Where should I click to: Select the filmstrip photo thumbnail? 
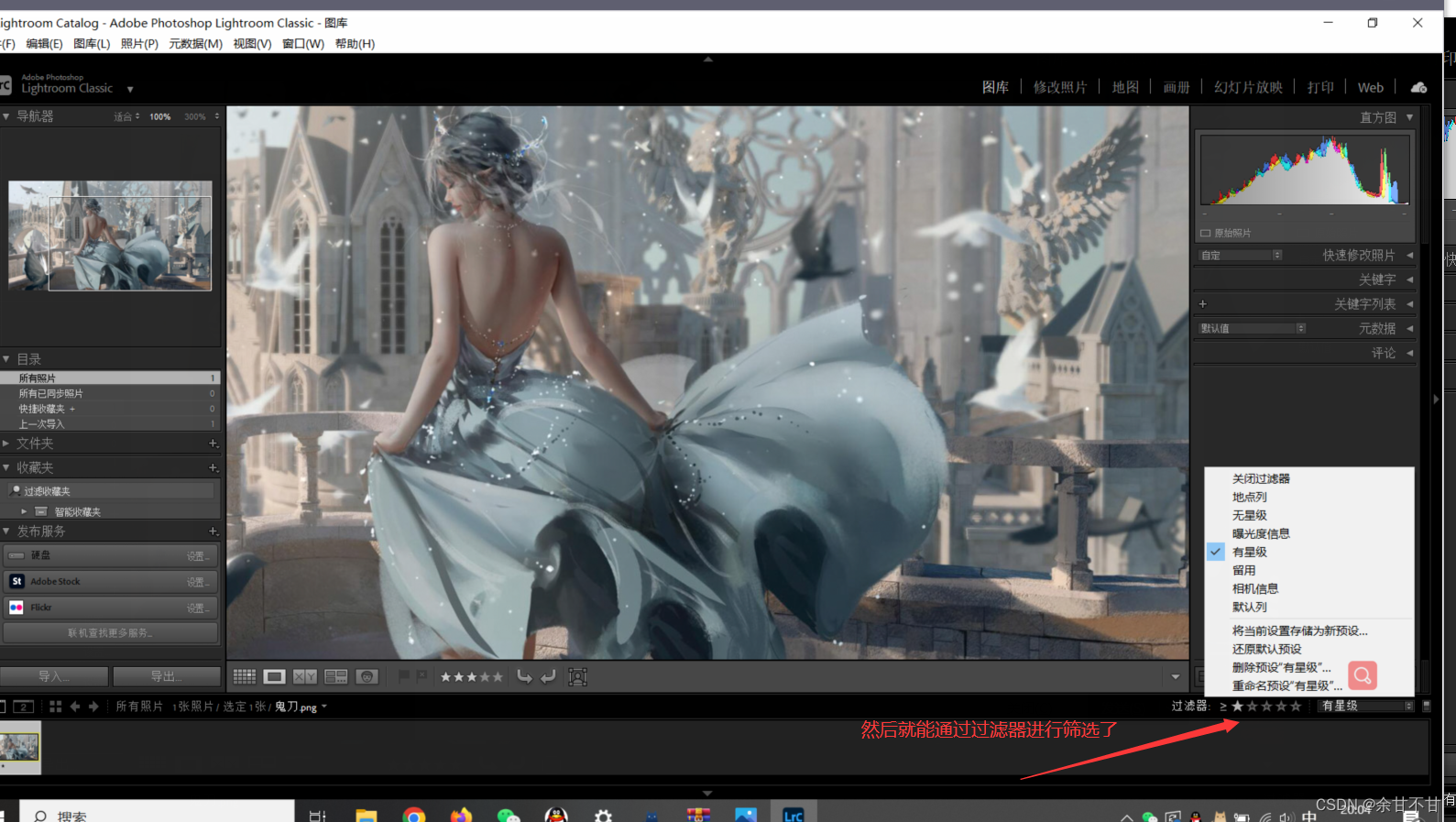[19, 747]
